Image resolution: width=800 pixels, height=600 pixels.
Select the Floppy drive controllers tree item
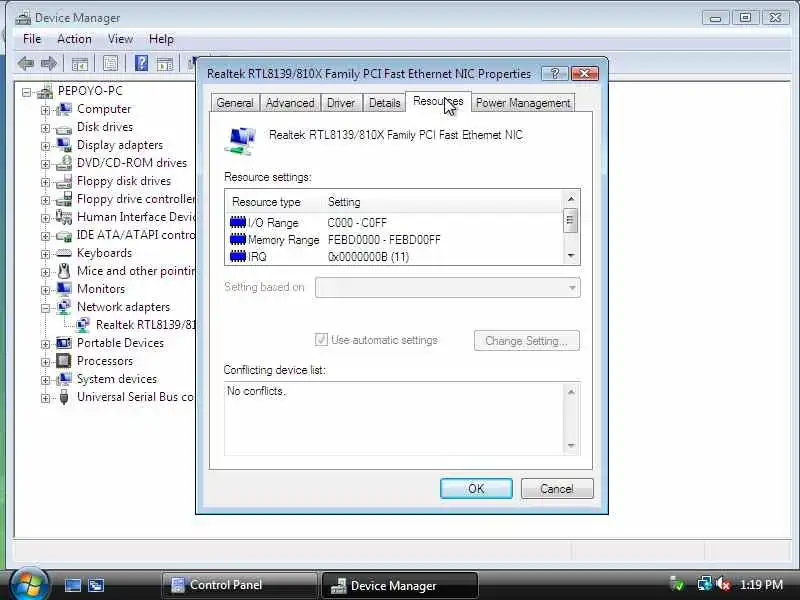136,199
